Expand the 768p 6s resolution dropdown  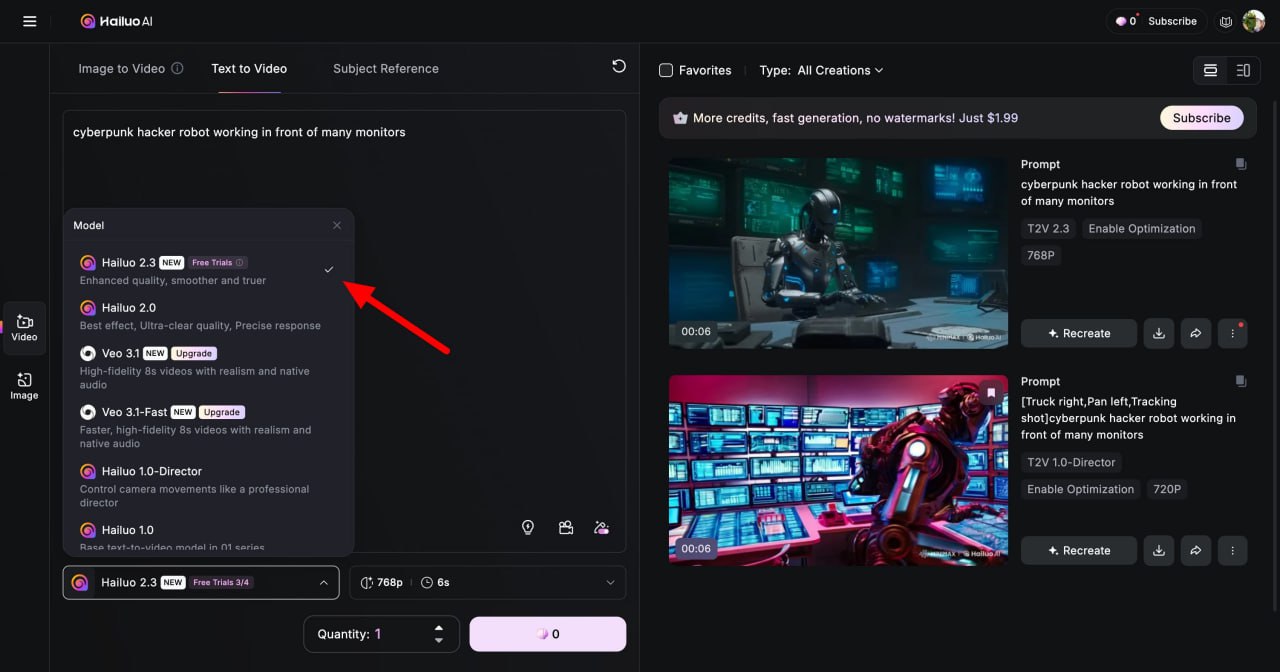point(487,582)
